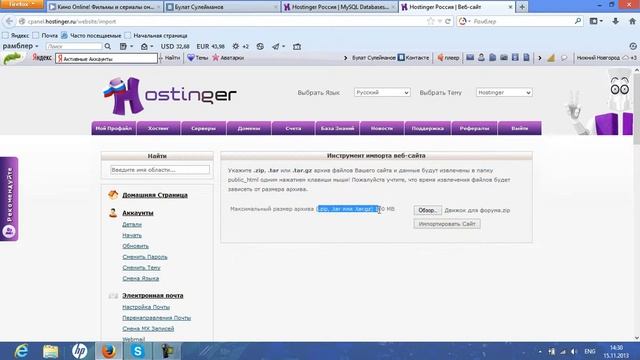Open the Почта bookmark

(45, 36)
